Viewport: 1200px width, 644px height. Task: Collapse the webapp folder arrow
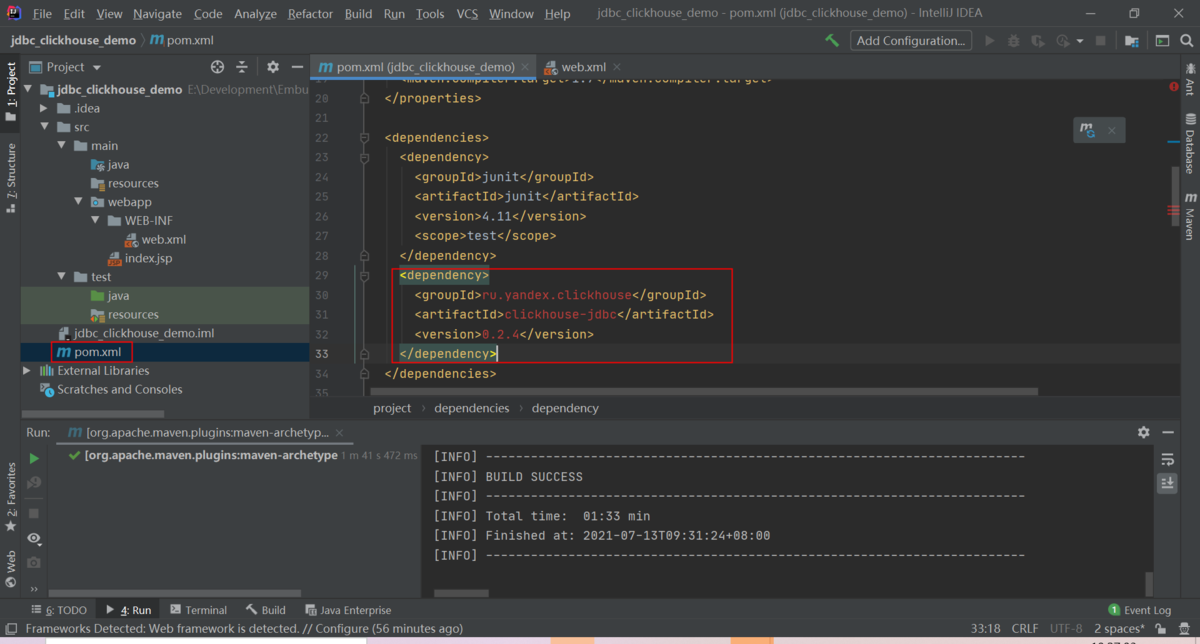pos(78,202)
